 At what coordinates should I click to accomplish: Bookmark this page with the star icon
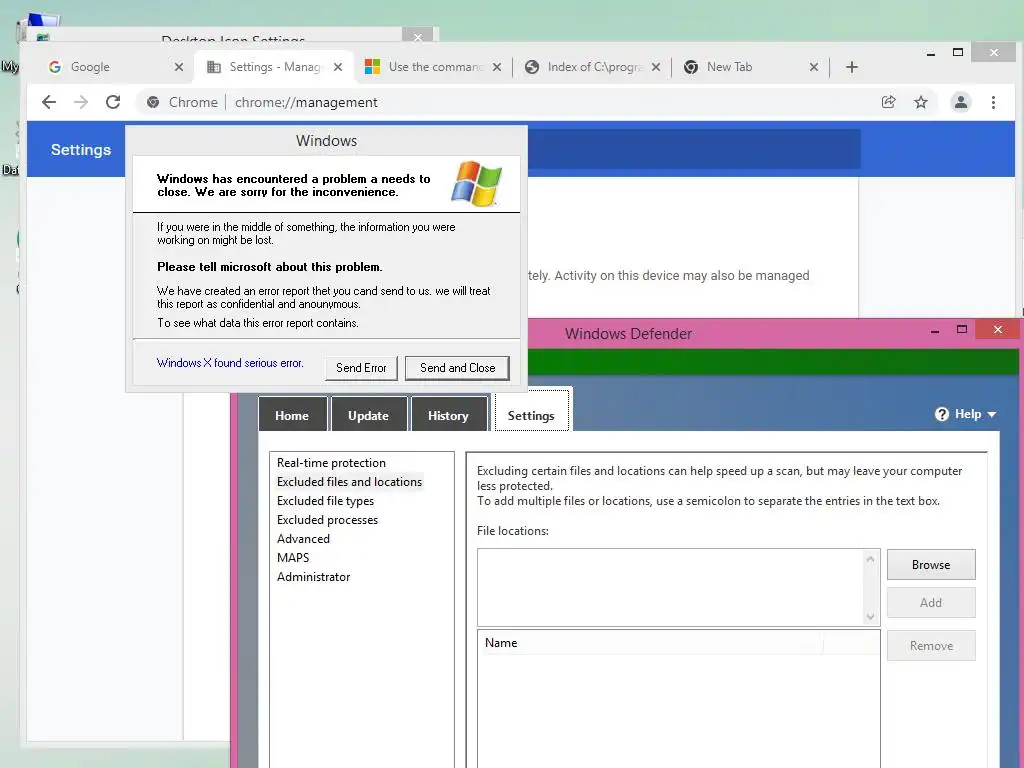[x=921, y=102]
